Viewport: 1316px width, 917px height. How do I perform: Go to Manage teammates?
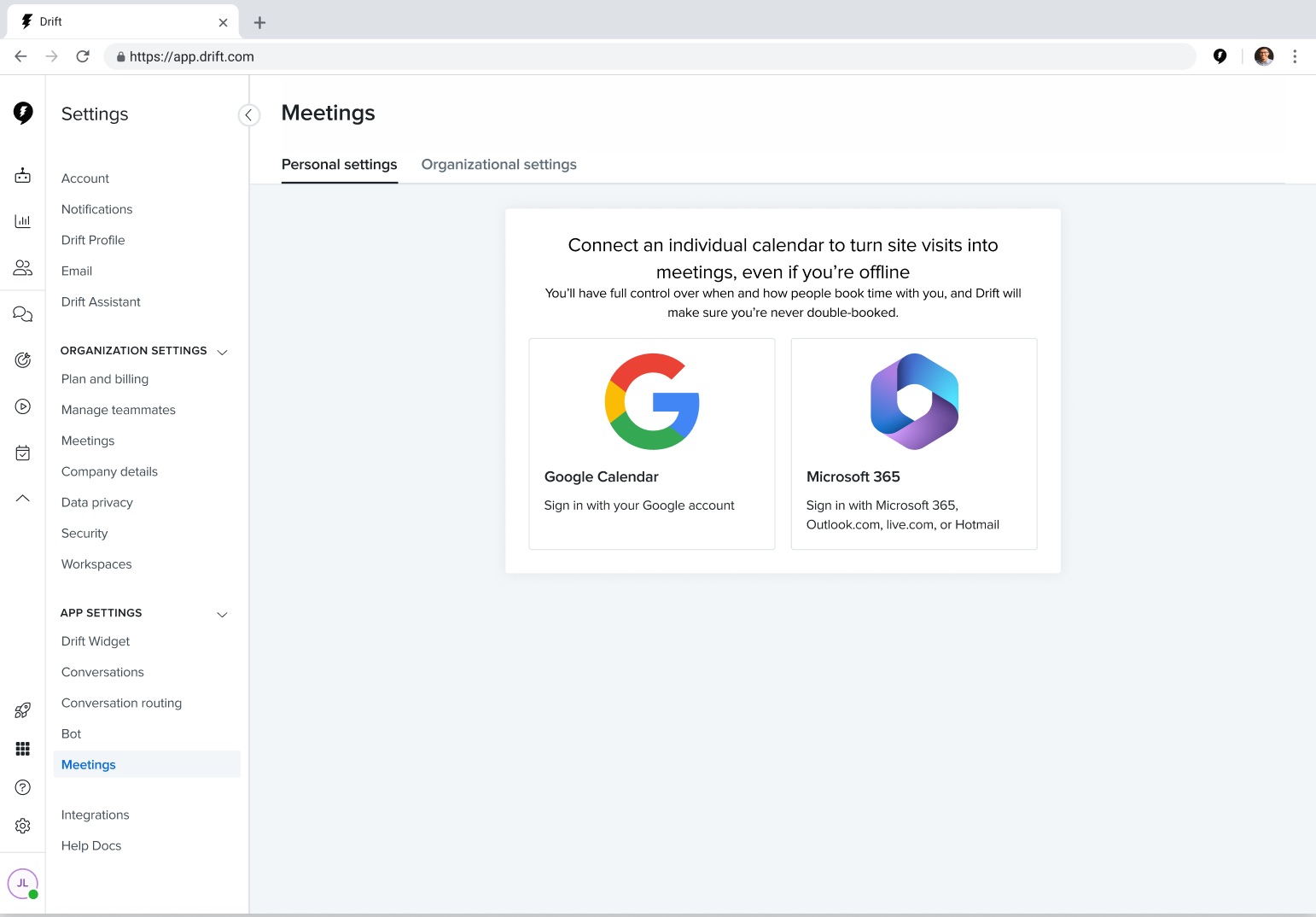click(119, 410)
